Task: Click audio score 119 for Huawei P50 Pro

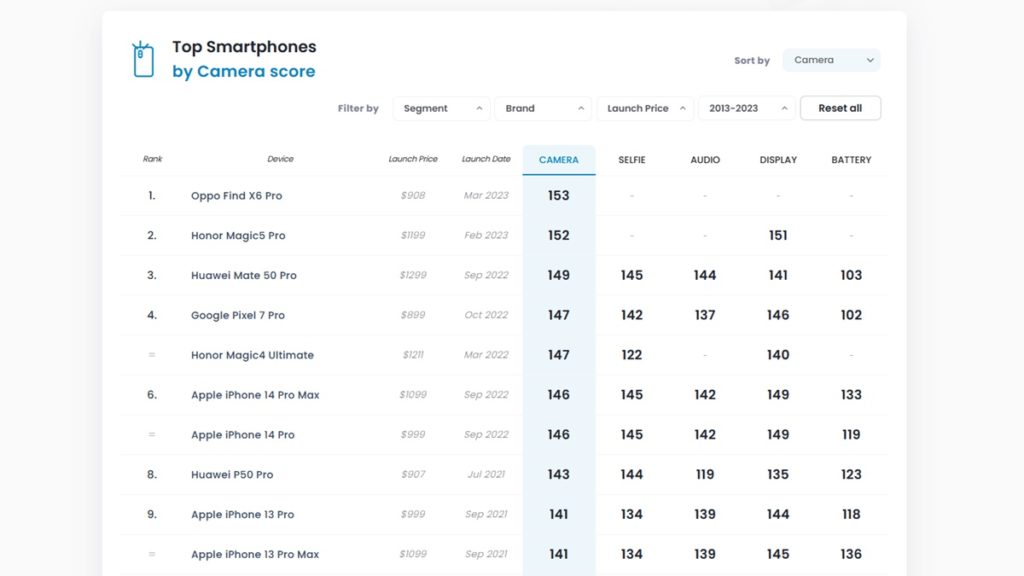Action: click(705, 474)
